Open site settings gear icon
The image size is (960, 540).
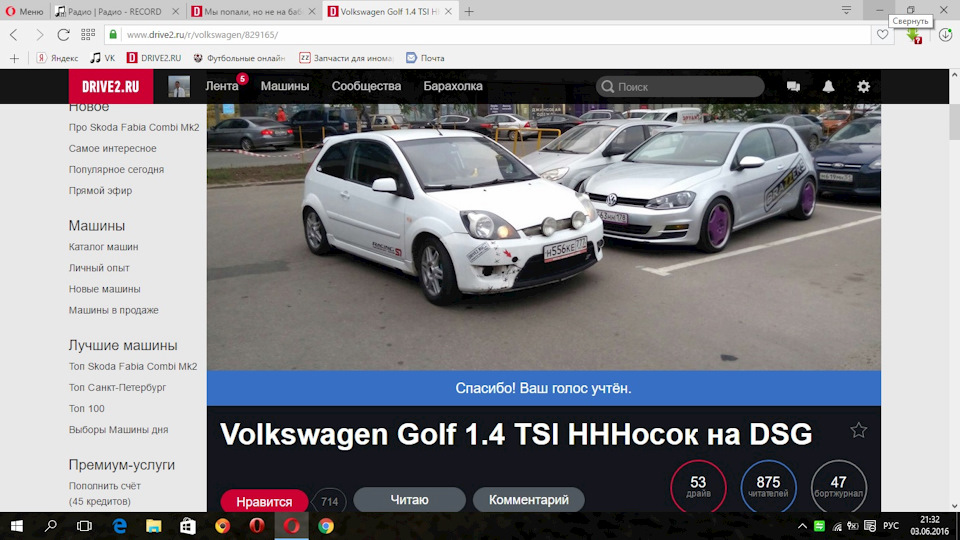tap(863, 86)
